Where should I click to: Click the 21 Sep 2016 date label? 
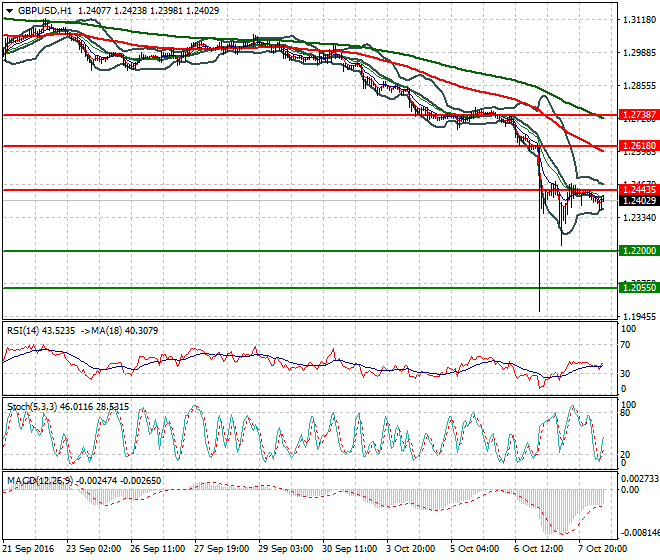click(x=28, y=549)
